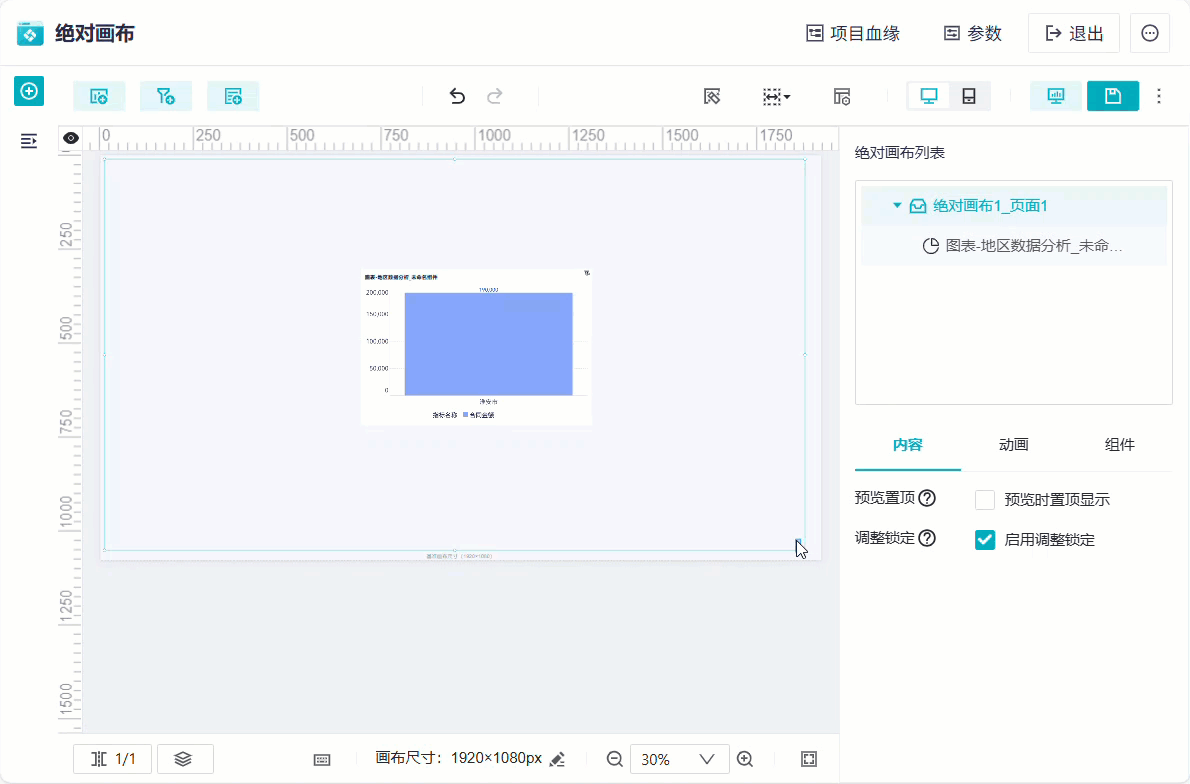This screenshot has width=1190, height=784.
Task: Click the 退出 button
Action: [x=1073, y=33]
